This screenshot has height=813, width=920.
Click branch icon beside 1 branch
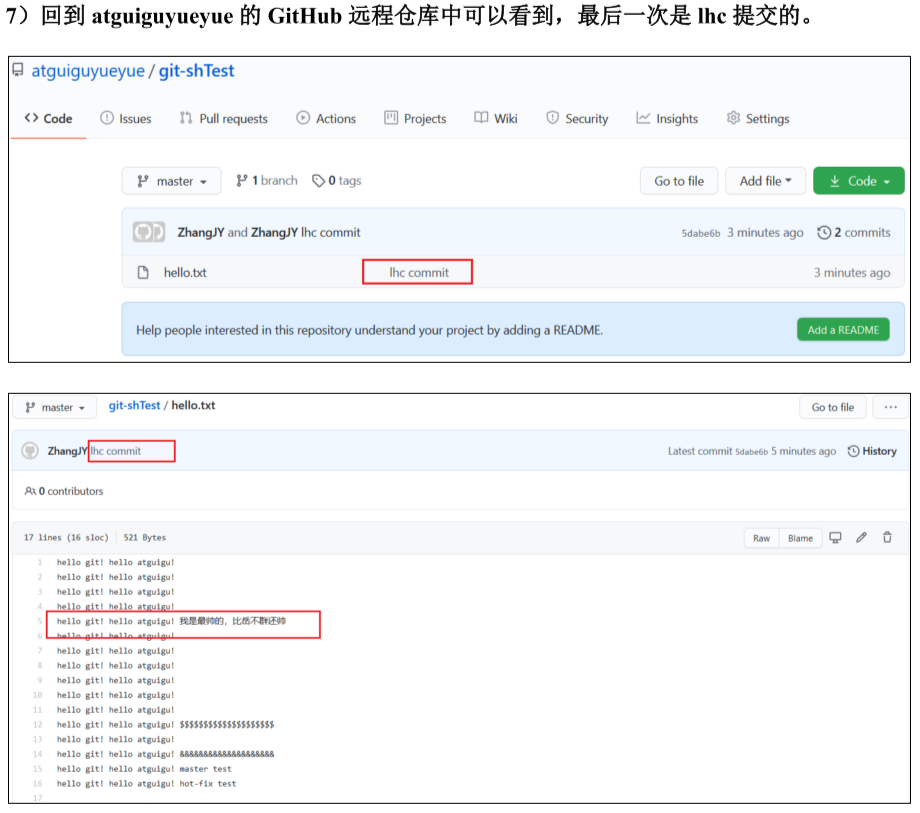(241, 181)
